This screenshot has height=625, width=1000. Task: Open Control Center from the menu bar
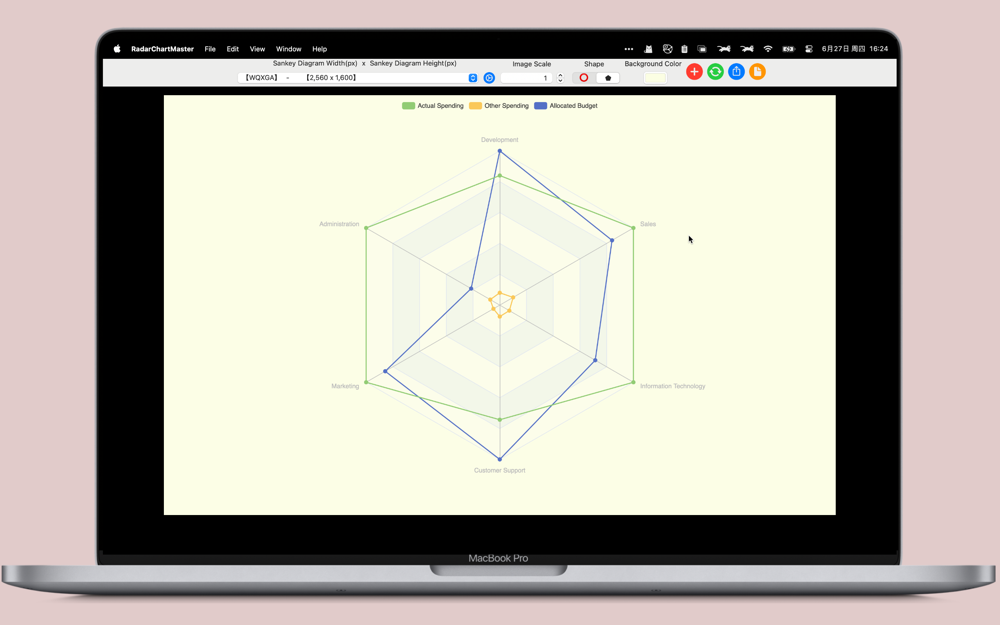click(x=809, y=49)
